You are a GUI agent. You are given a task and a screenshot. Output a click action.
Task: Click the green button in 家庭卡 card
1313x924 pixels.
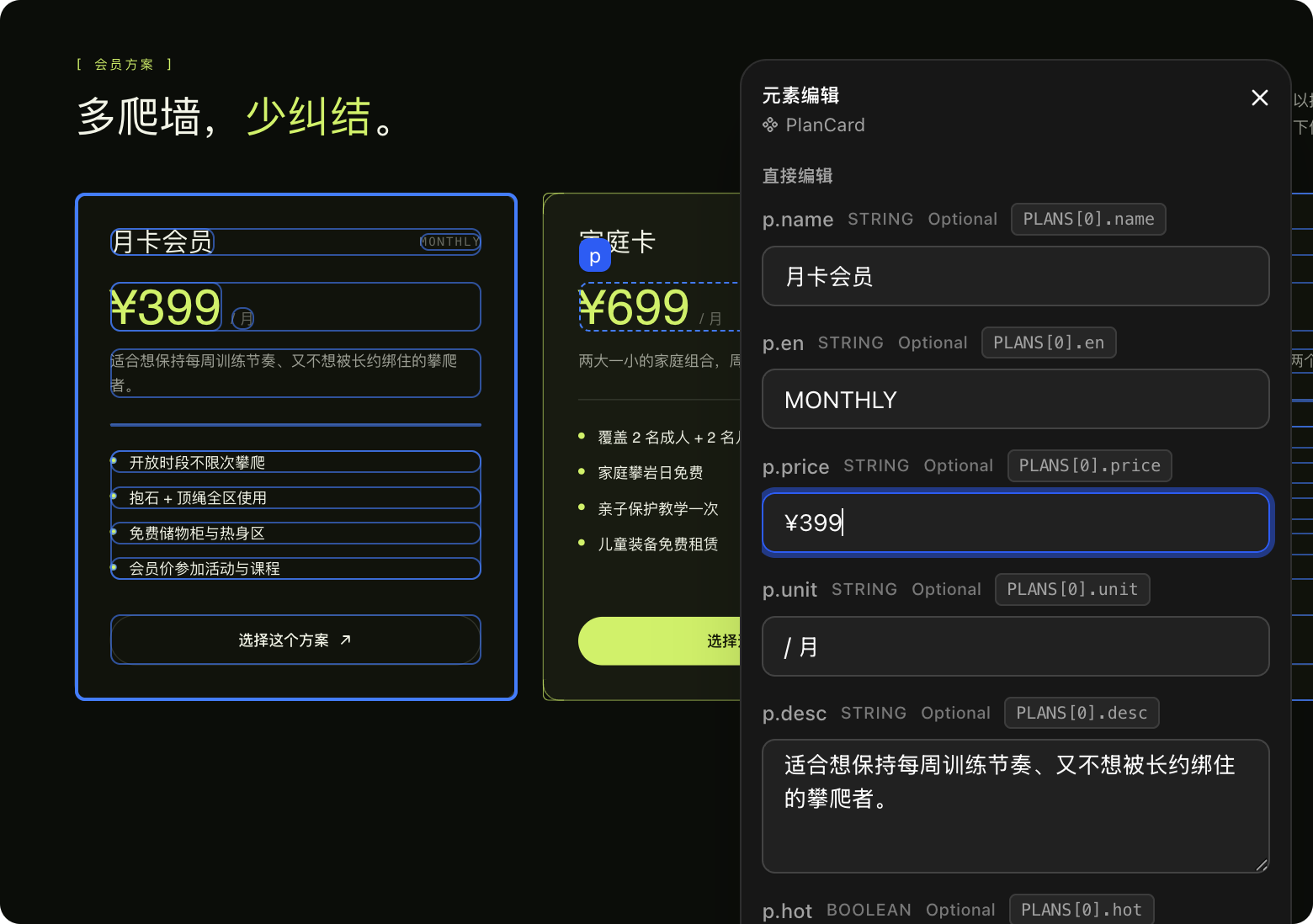[x=659, y=641]
